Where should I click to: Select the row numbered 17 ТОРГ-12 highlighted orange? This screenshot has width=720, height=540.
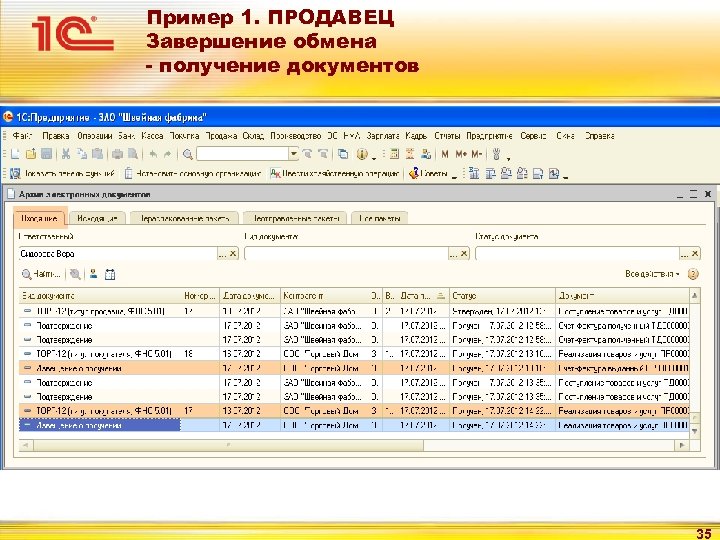(x=354, y=411)
